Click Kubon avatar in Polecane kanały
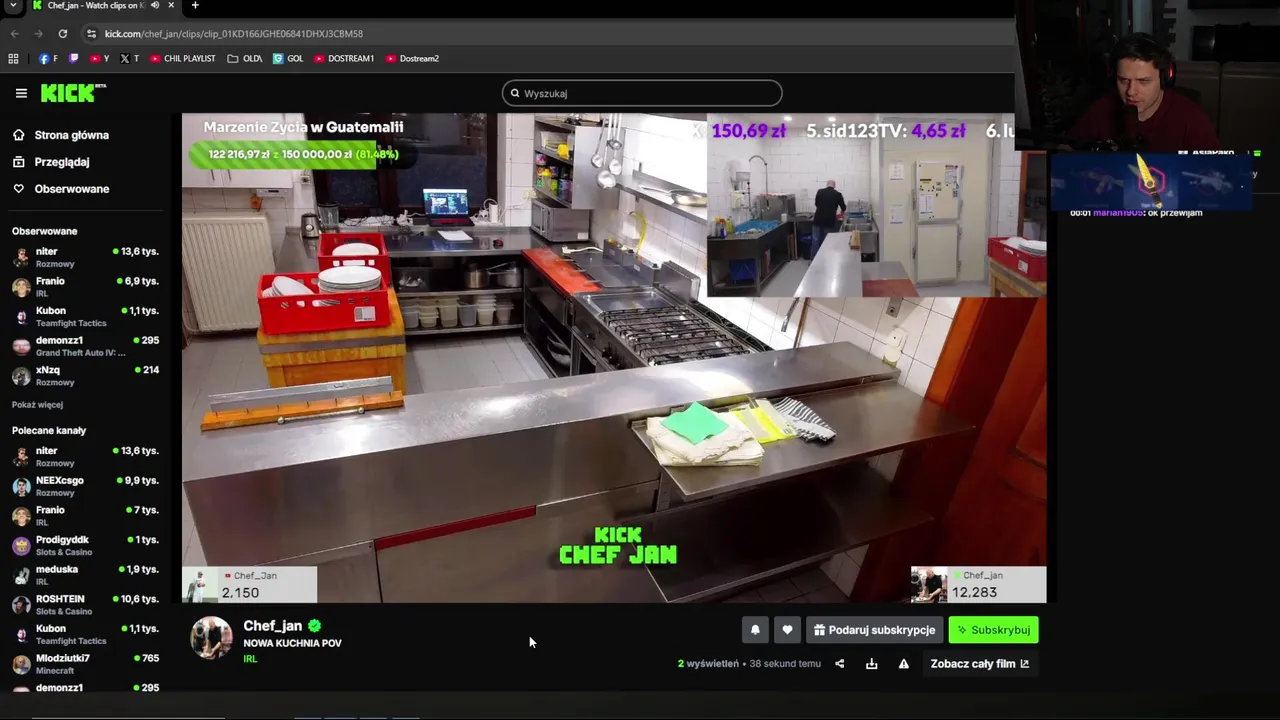 21,635
